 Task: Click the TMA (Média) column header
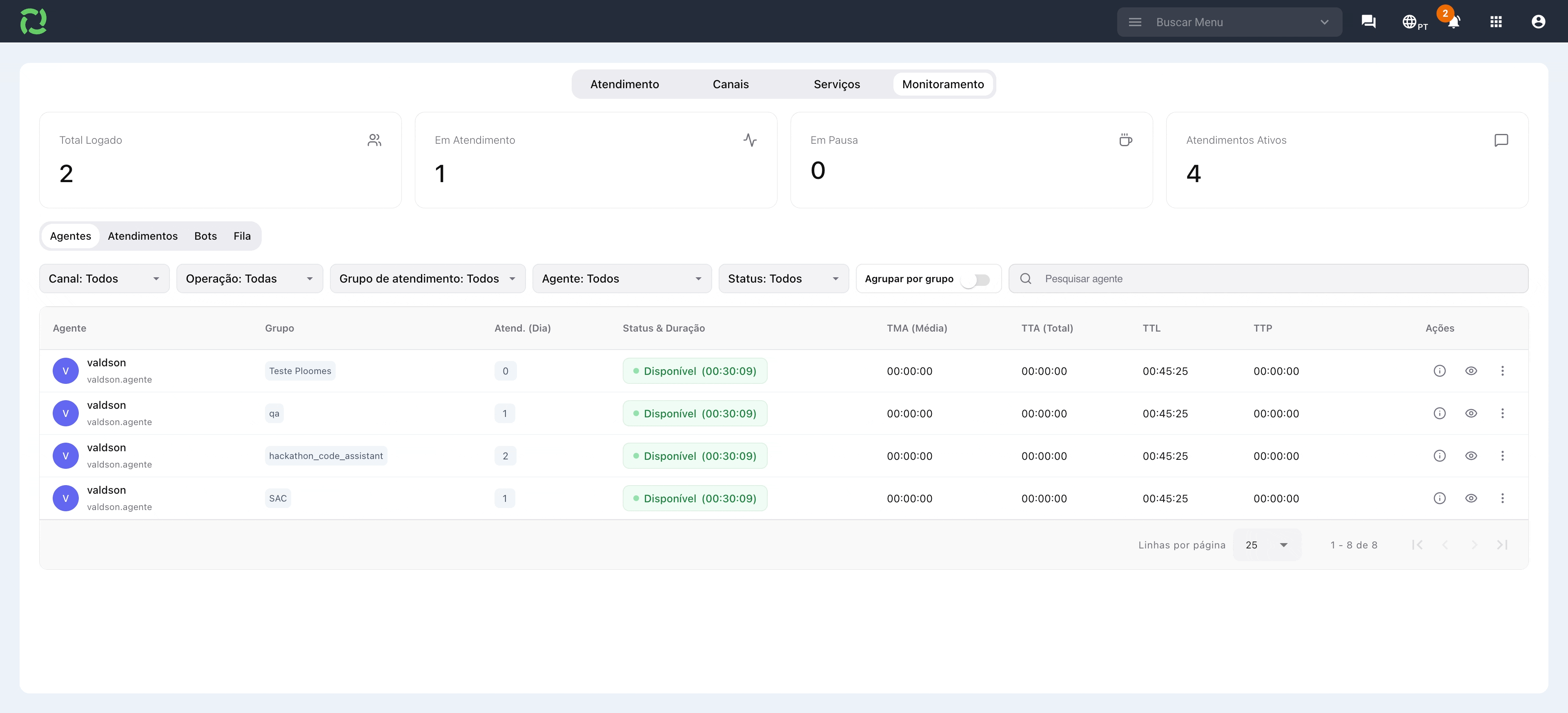pos(917,328)
